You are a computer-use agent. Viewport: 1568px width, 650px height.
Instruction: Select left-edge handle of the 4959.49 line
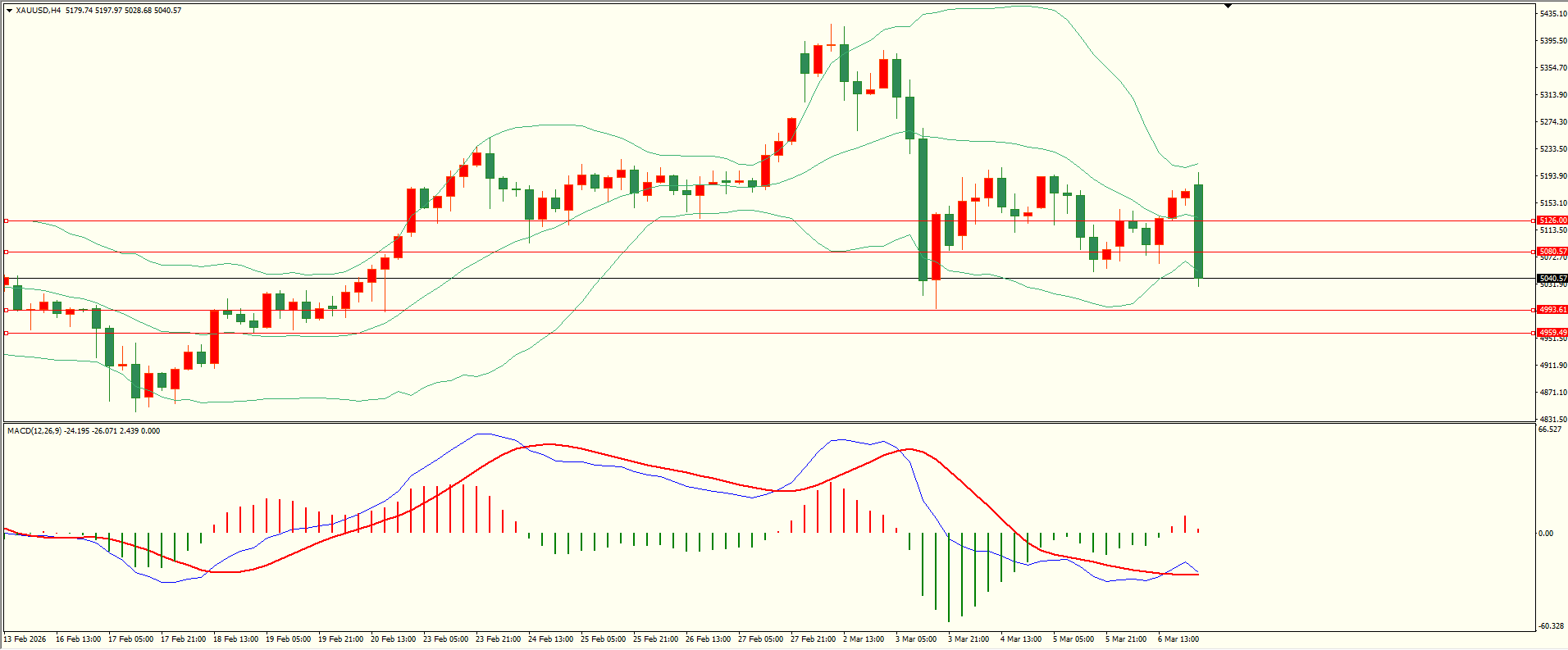(x=7, y=333)
